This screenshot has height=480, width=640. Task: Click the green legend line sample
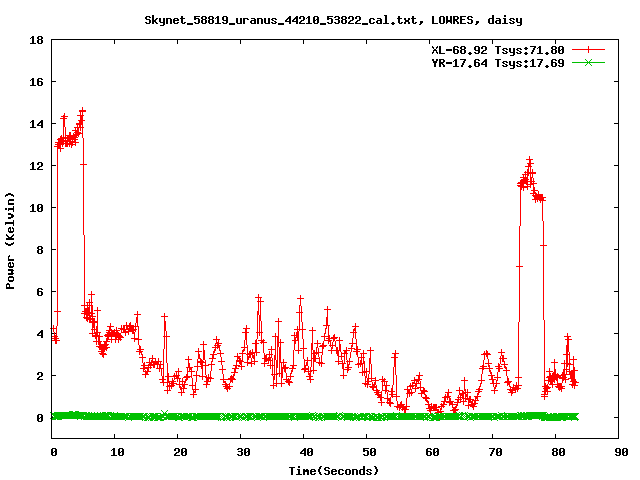click(588, 62)
